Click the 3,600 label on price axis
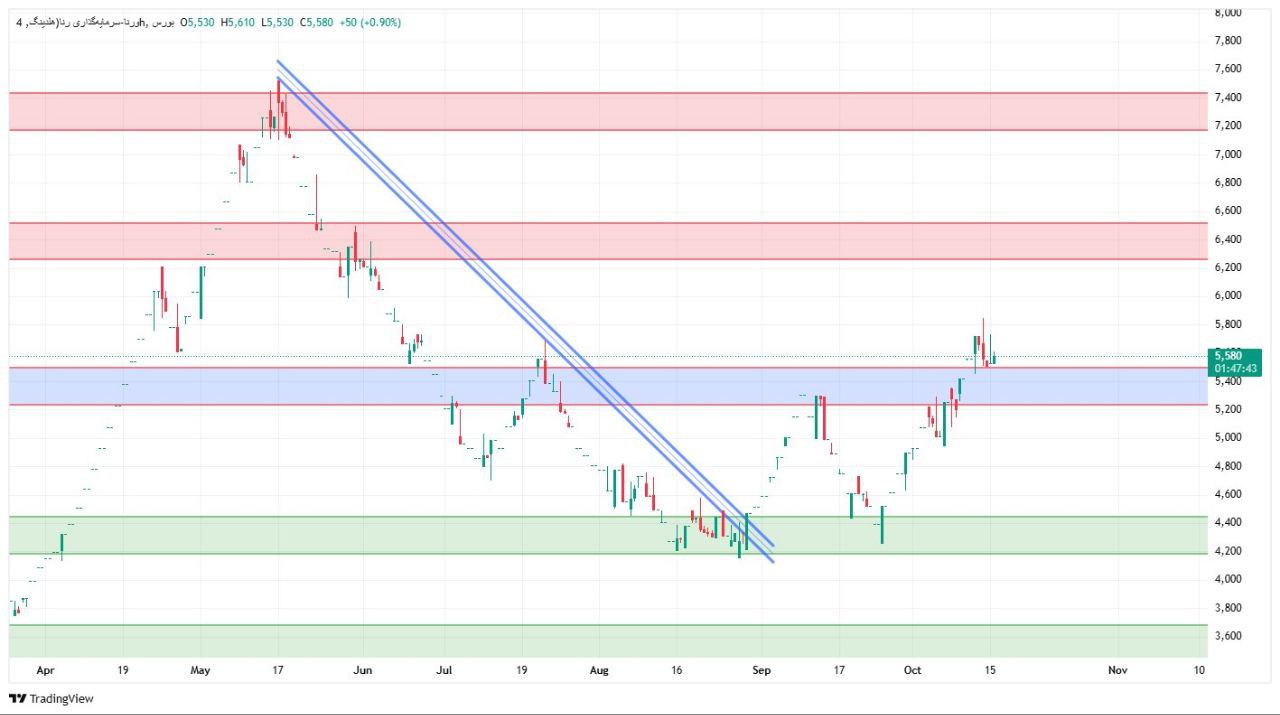 1227,636
